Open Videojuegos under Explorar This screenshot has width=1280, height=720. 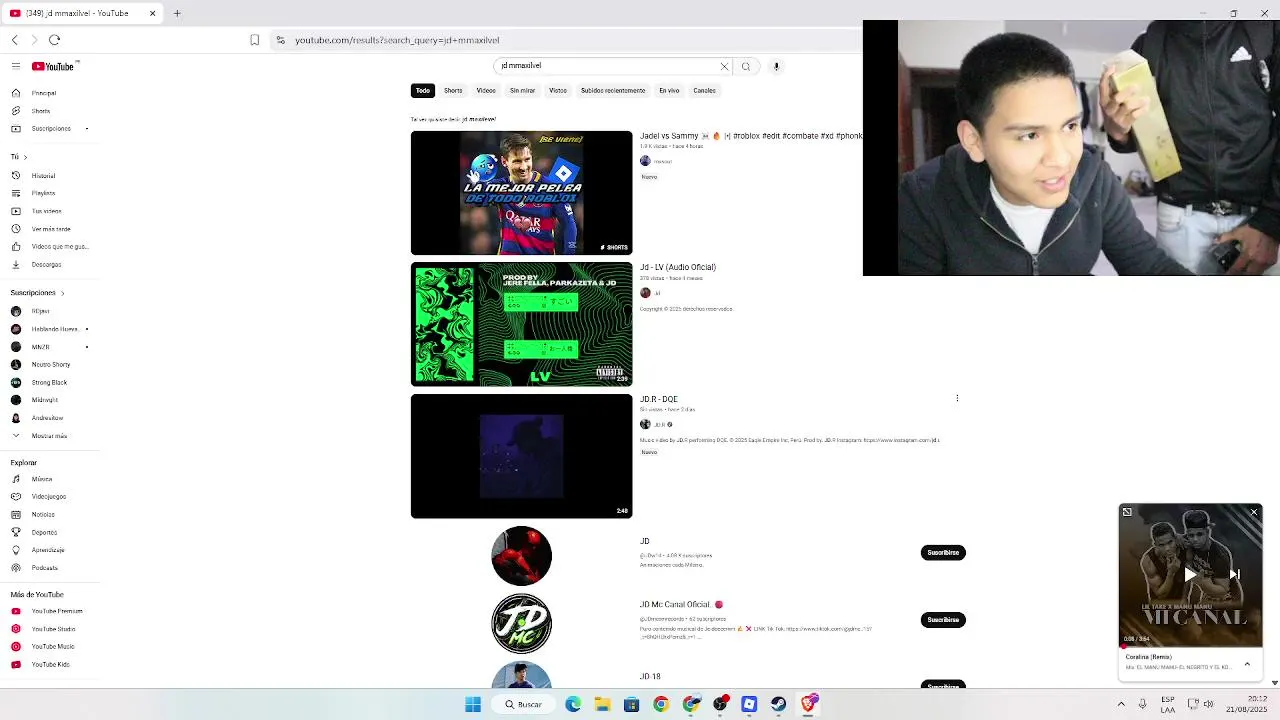tap(48, 497)
